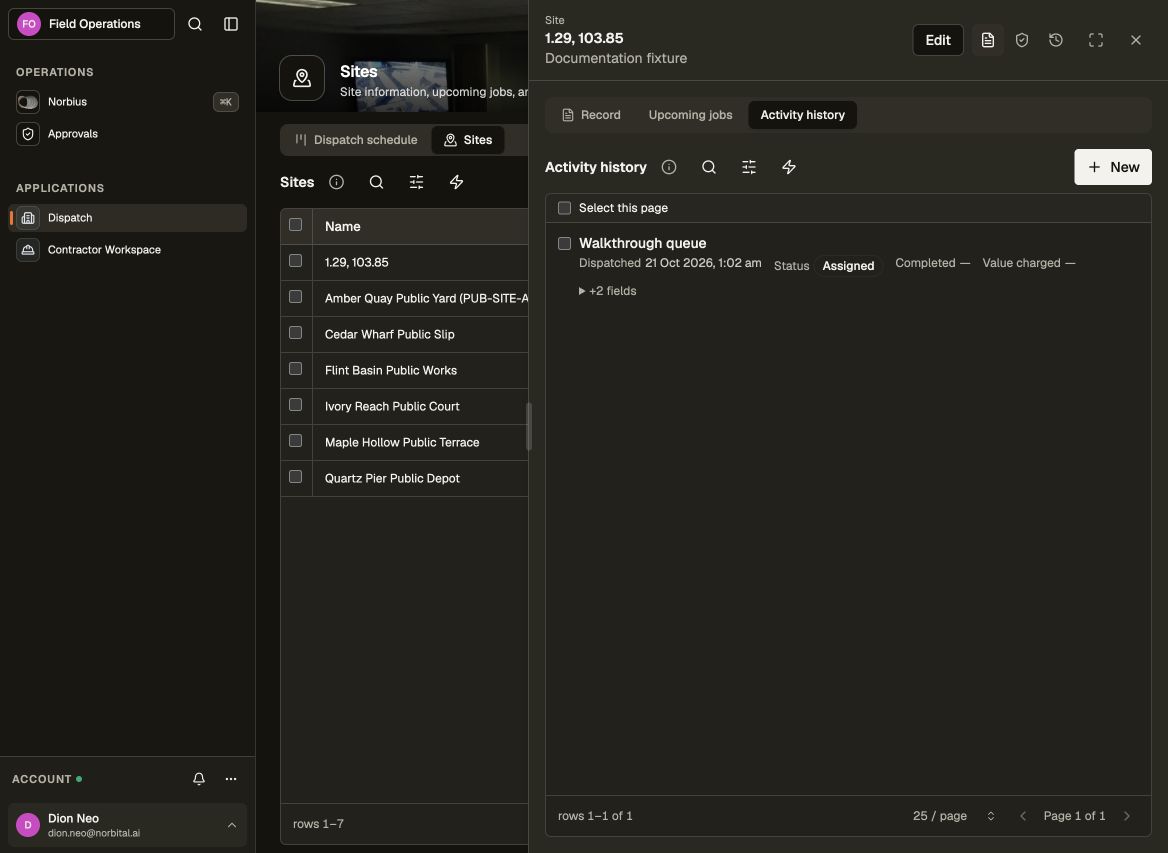The image size is (1168, 853).
Task: Switch to Upcoming jobs tab
Action: coord(691,115)
